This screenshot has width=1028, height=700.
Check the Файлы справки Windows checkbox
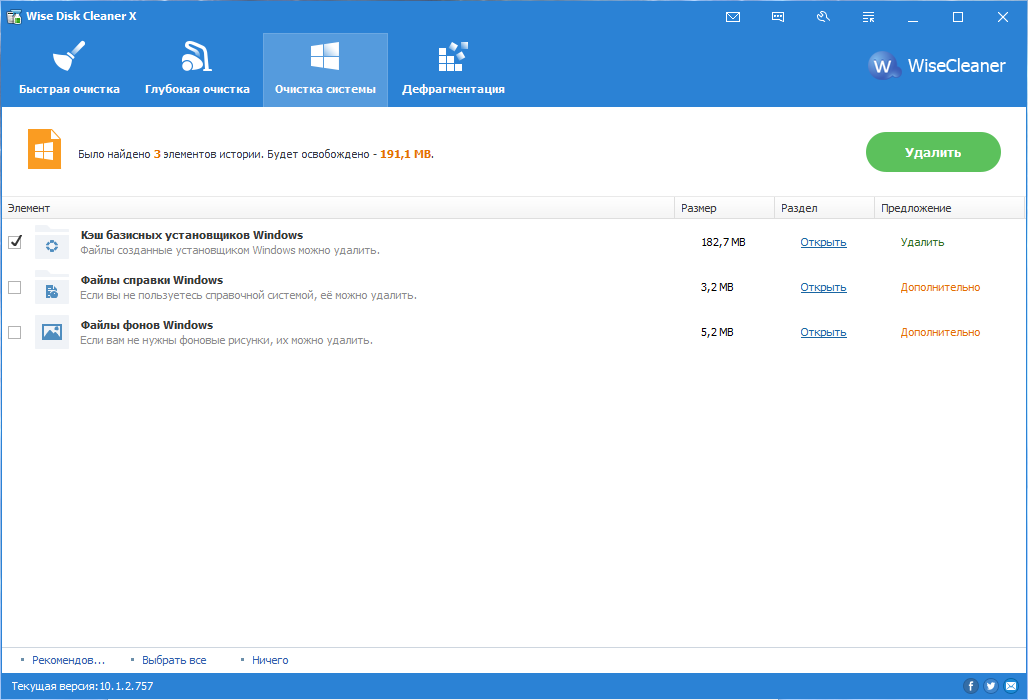(x=14, y=287)
